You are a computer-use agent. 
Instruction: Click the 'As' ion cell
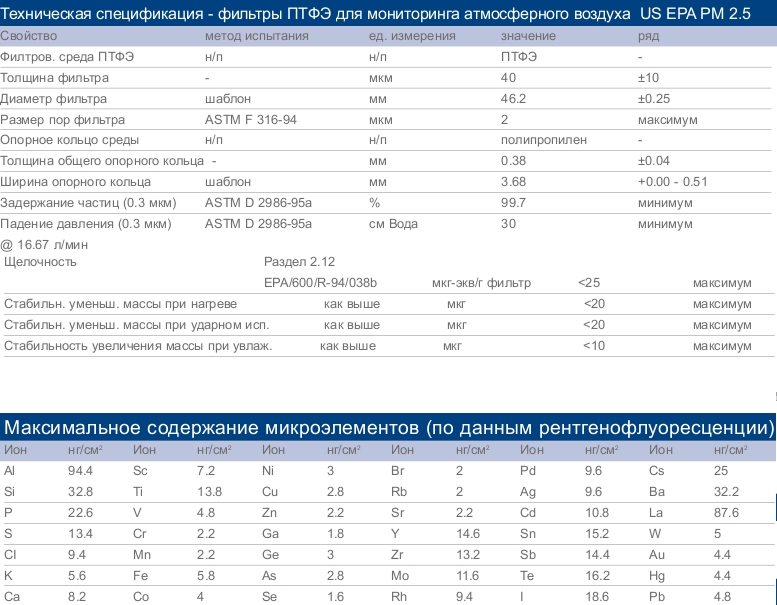[x=269, y=576]
